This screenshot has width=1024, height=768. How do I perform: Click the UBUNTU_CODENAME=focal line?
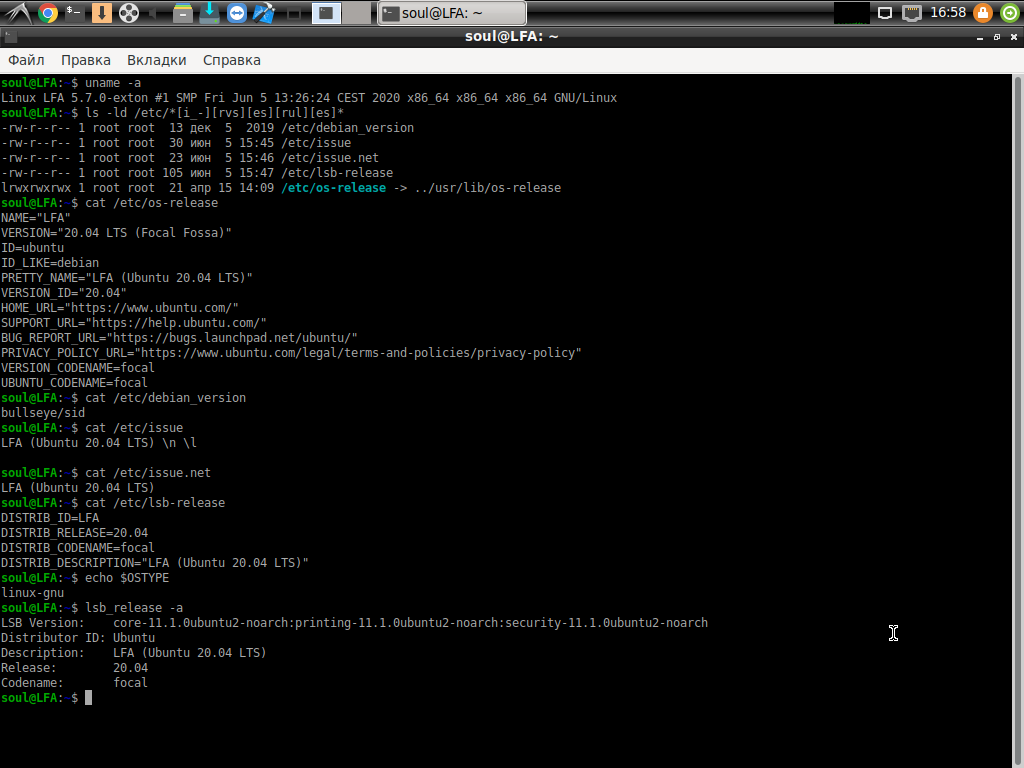pos(74,383)
